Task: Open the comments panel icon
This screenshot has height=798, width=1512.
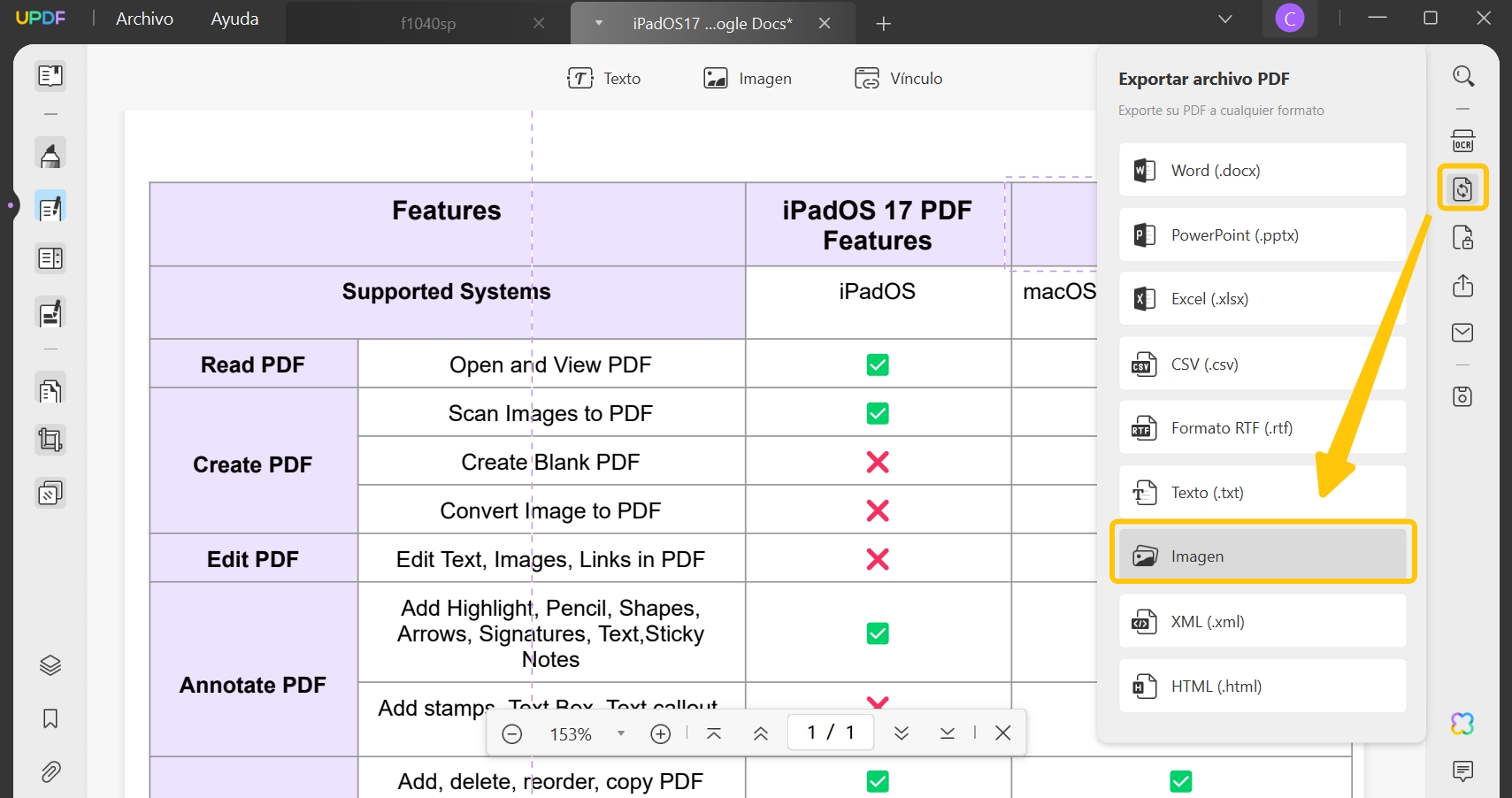Action: pyautogui.click(x=1463, y=771)
